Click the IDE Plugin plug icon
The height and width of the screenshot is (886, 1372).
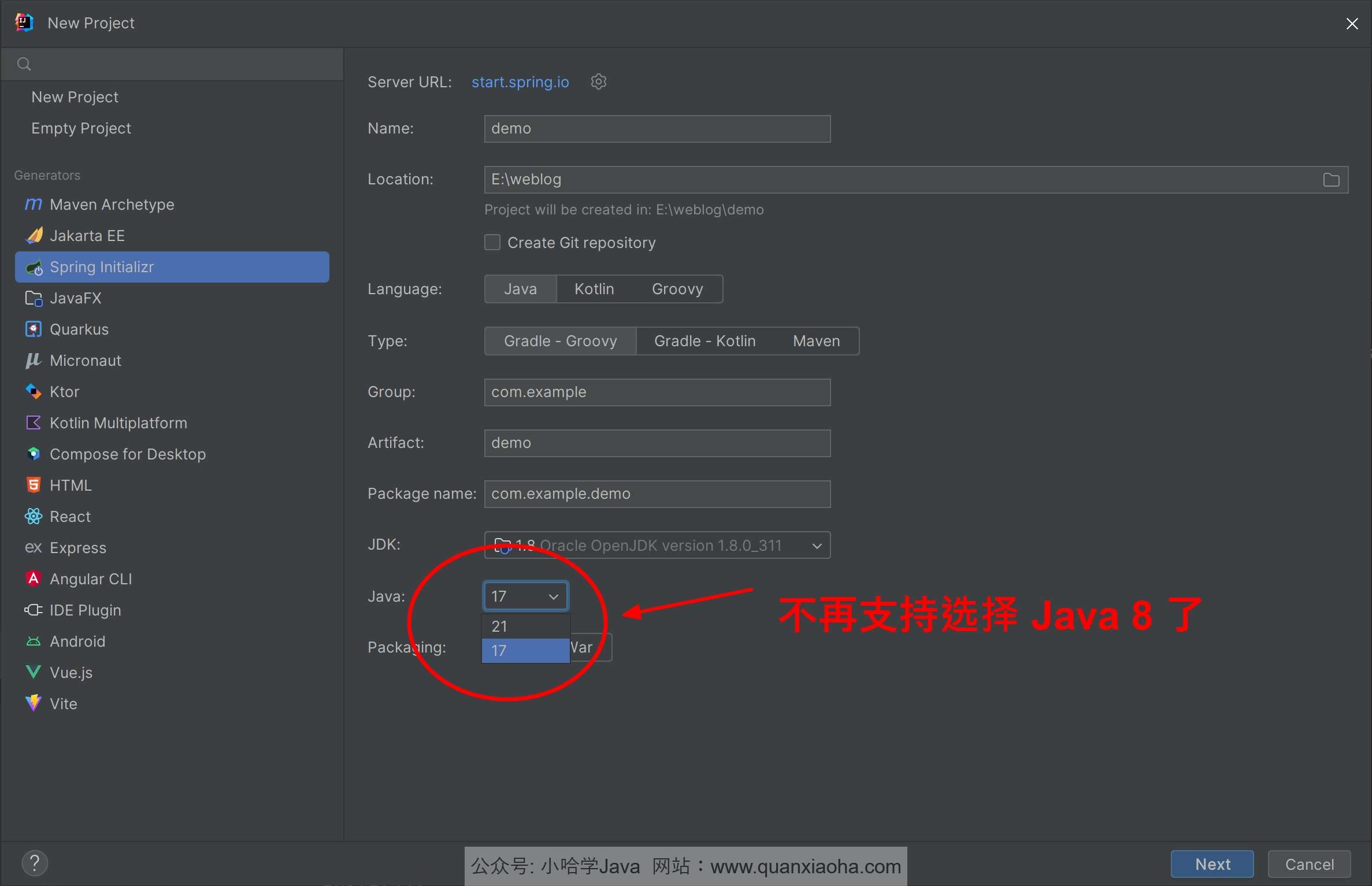(34, 610)
